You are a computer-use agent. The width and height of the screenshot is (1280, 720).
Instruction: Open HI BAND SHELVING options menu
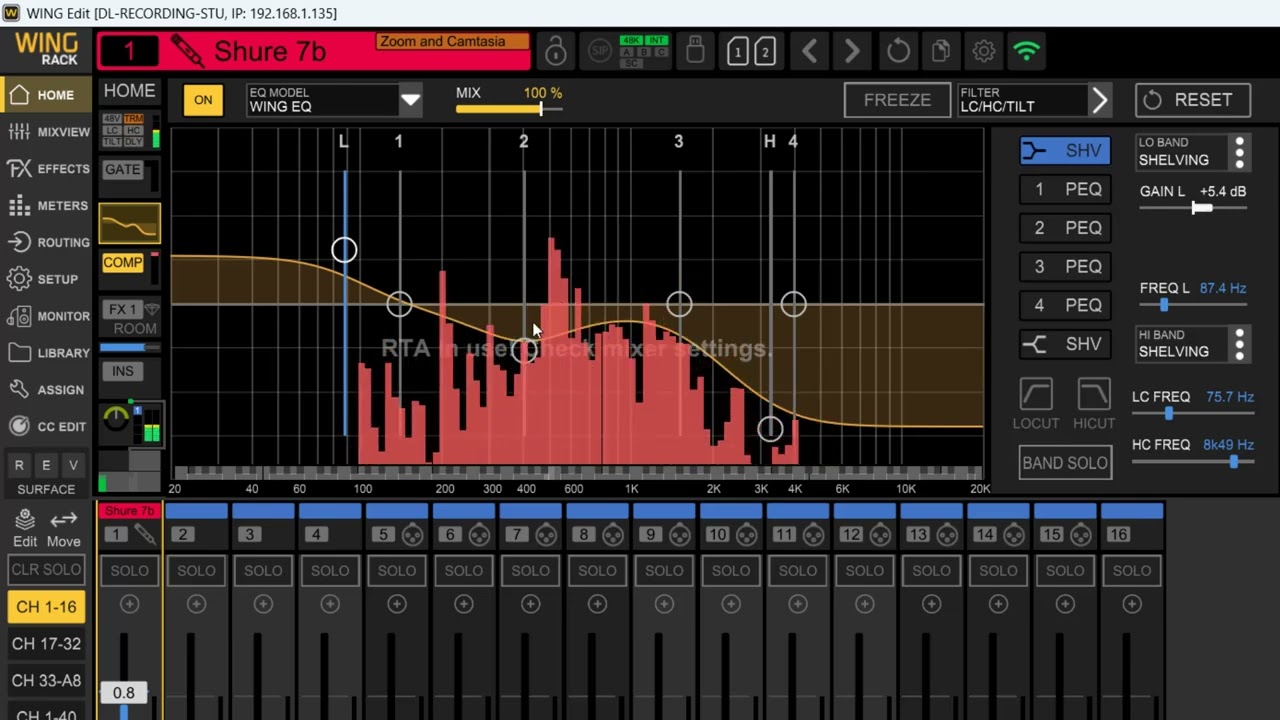(1240, 344)
